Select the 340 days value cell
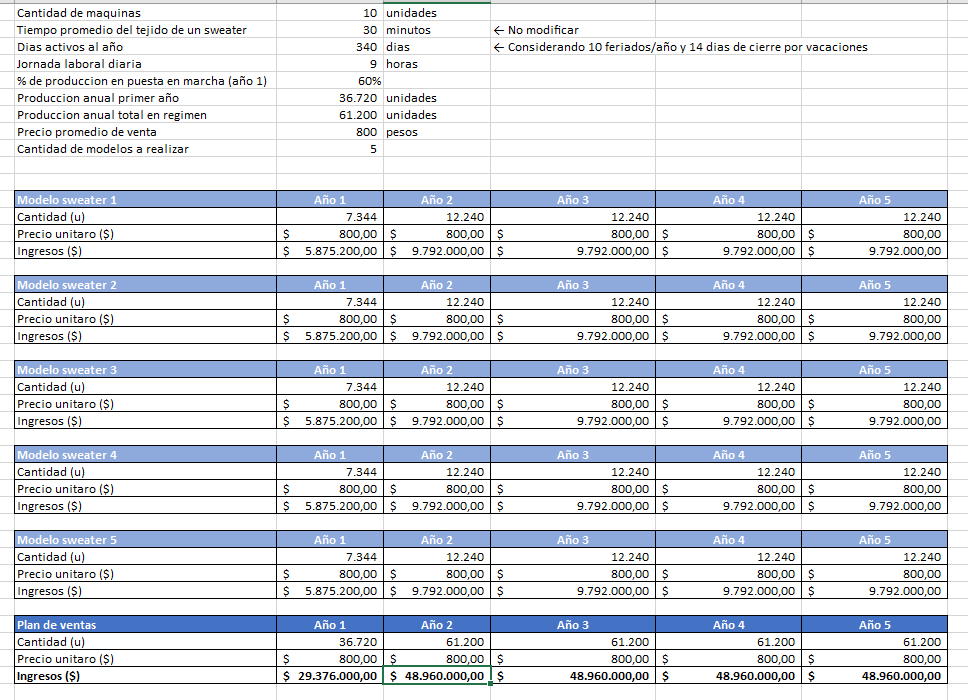The height and width of the screenshot is (700, 968). (330, 47)
